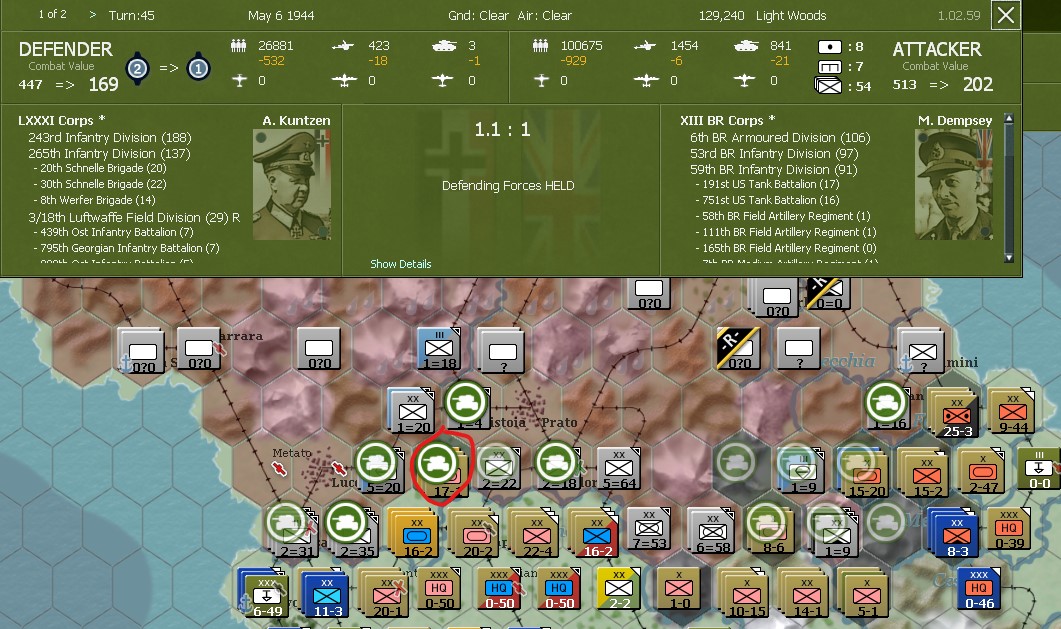Select the blue 11-3 infantry counter
The height and width of the screenshot is (629, 1061).
[x=325, y=594]
